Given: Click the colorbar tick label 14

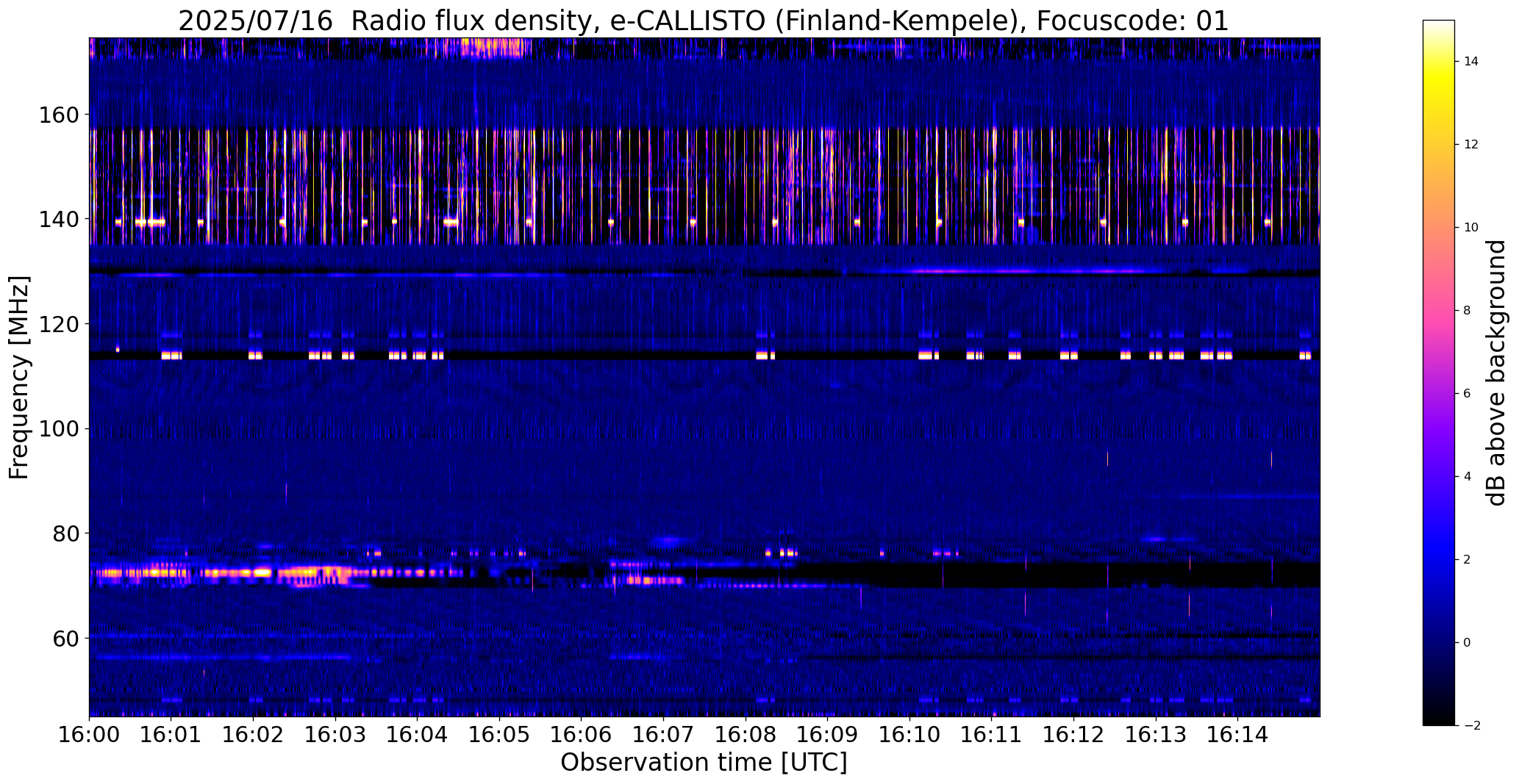Looking at the screenshot, I should (1471, 62).
